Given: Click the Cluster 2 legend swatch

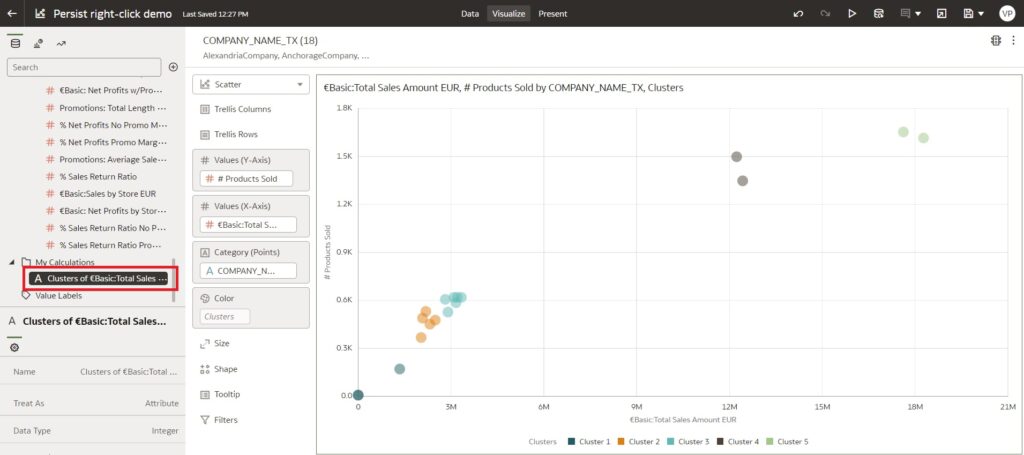Looking at the screenshot, I should pyautogui.click(x=620, y=442).
